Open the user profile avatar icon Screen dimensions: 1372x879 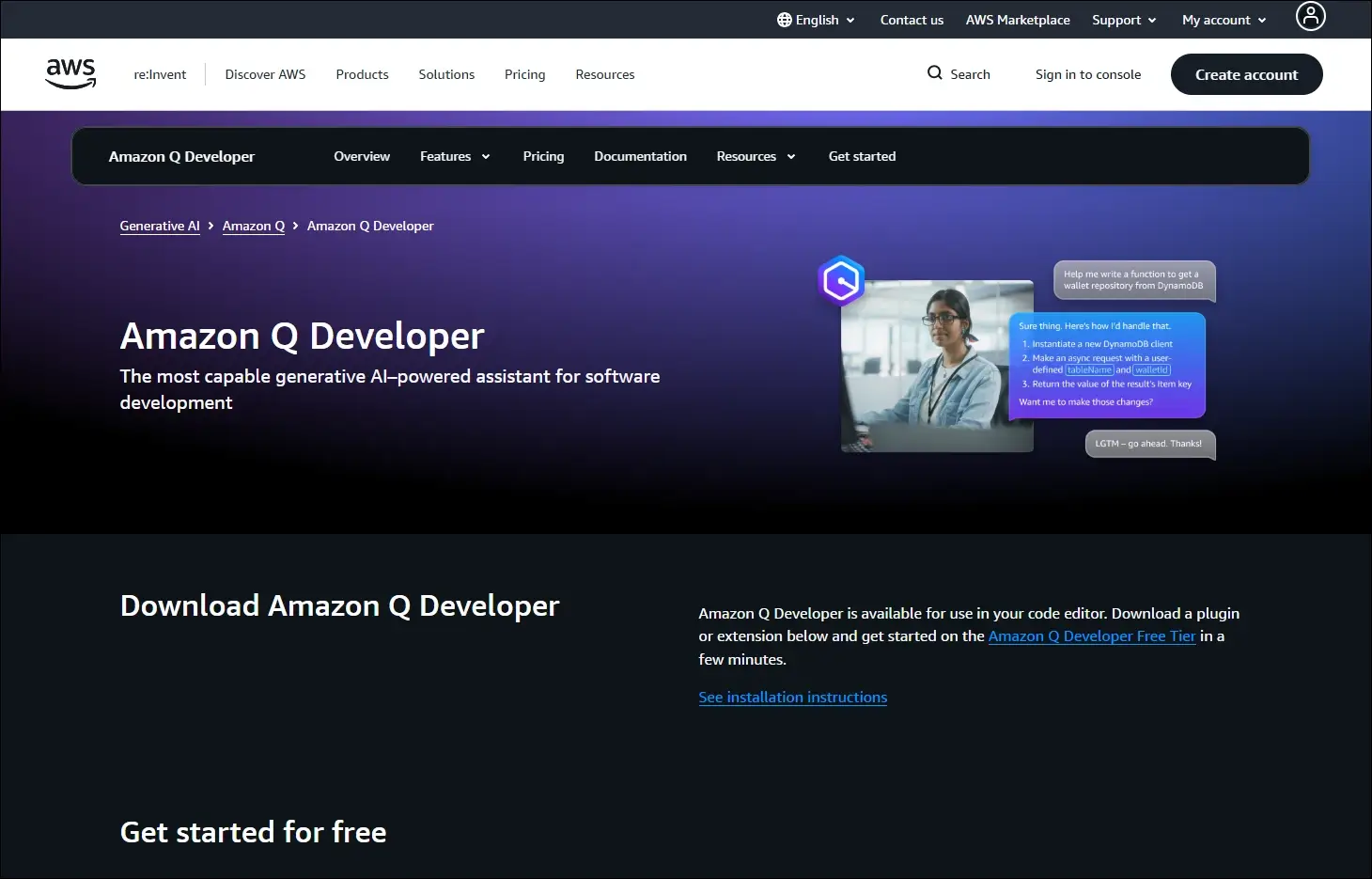pos(1310,16)
